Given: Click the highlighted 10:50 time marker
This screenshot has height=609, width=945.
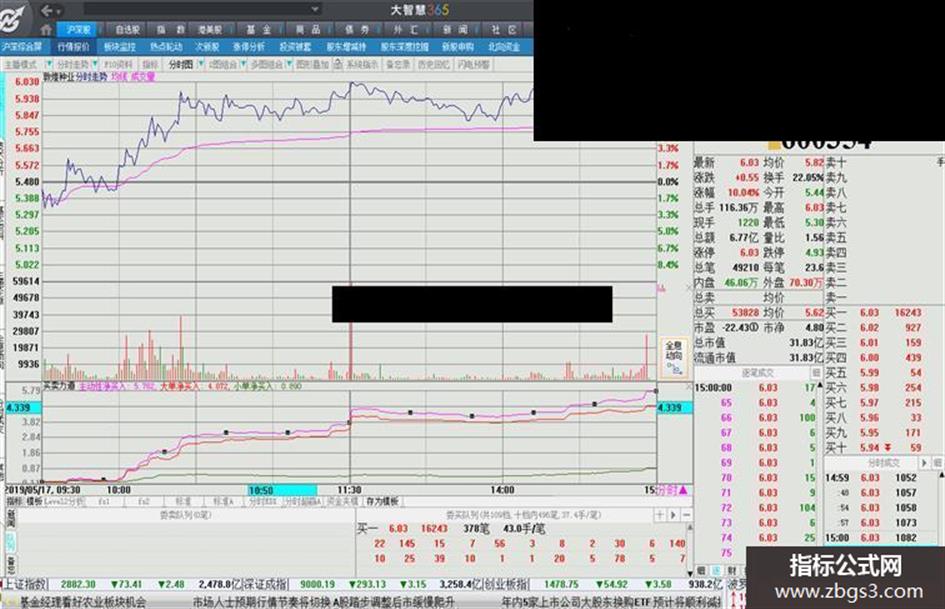Looking at the screenshot, I should (282, 490).
